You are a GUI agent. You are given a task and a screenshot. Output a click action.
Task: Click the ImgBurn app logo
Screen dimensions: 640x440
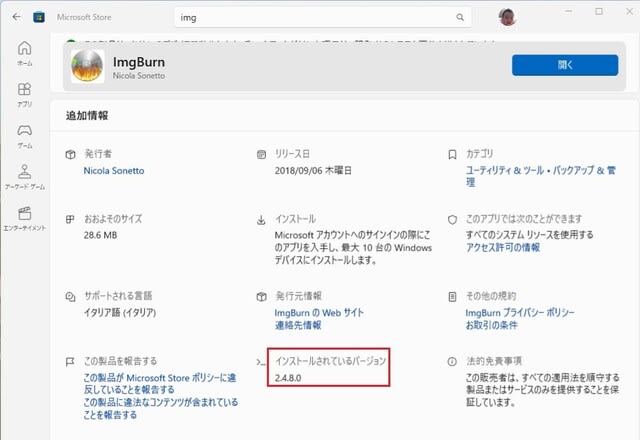point(87,66)
